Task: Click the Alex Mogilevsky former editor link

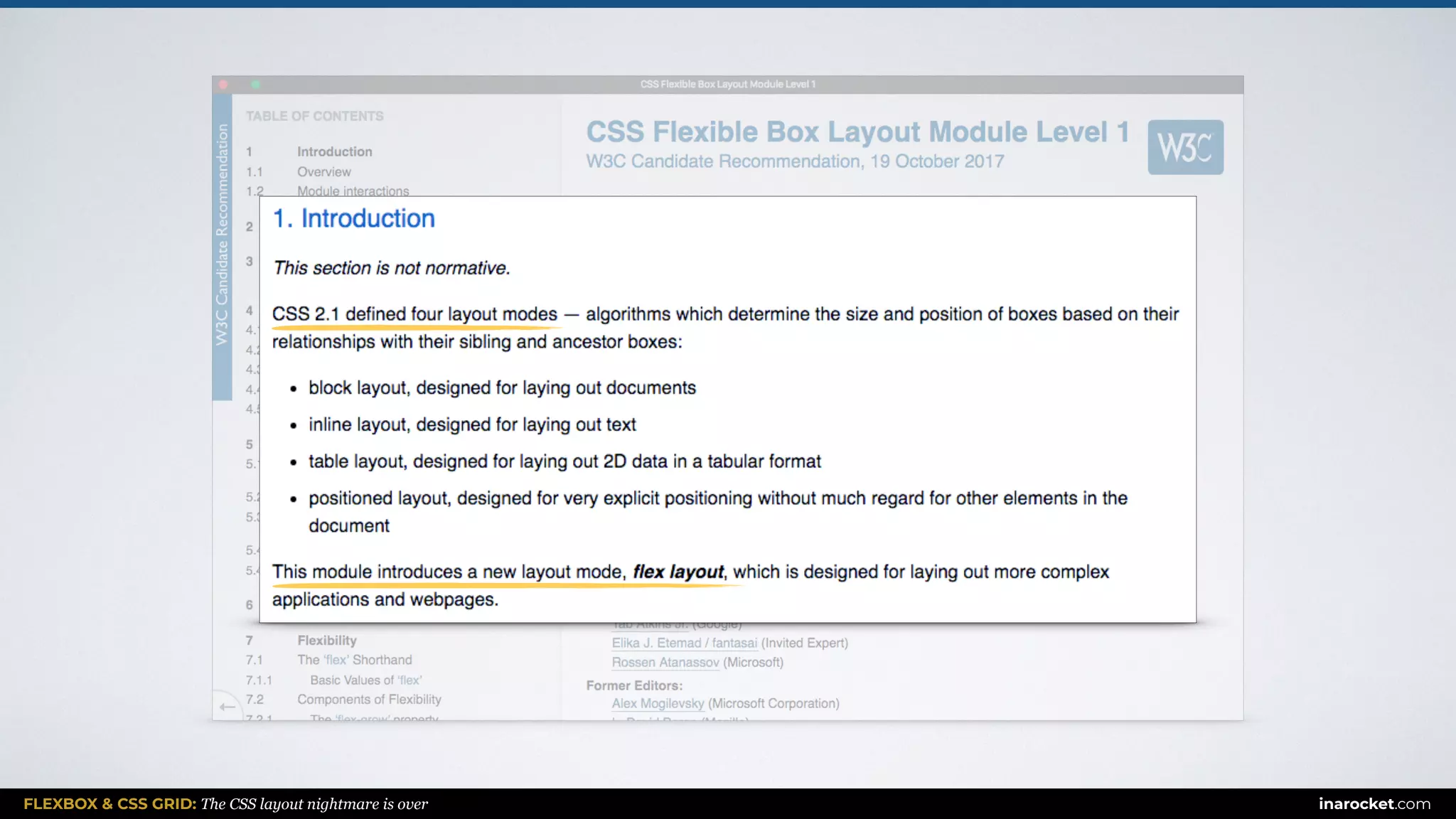Action: [657, 703]
